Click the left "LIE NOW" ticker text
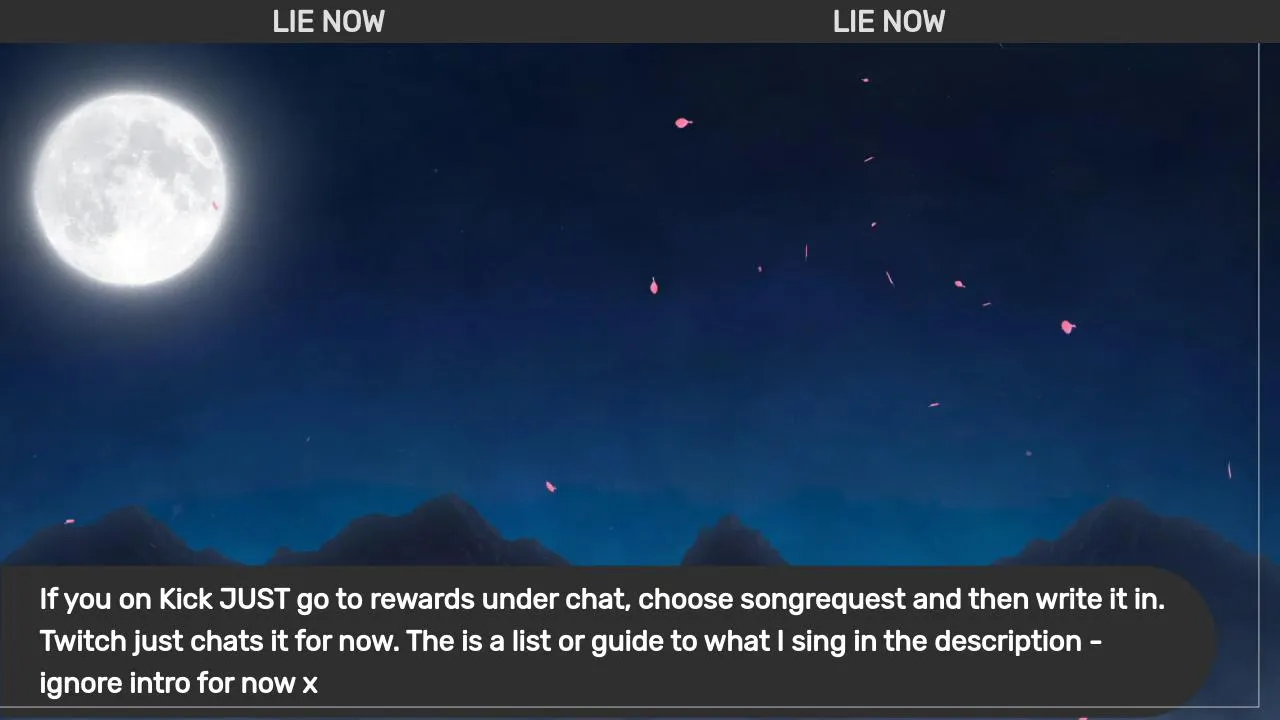The image size is (1280, 720). pyautogui.click(x=328, y=21)
